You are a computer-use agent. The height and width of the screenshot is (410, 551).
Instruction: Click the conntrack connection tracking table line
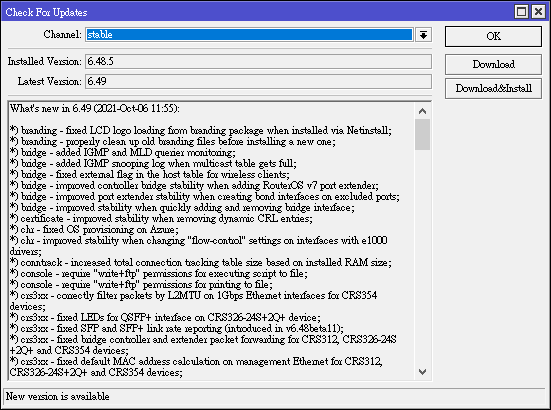click(201, 262)
